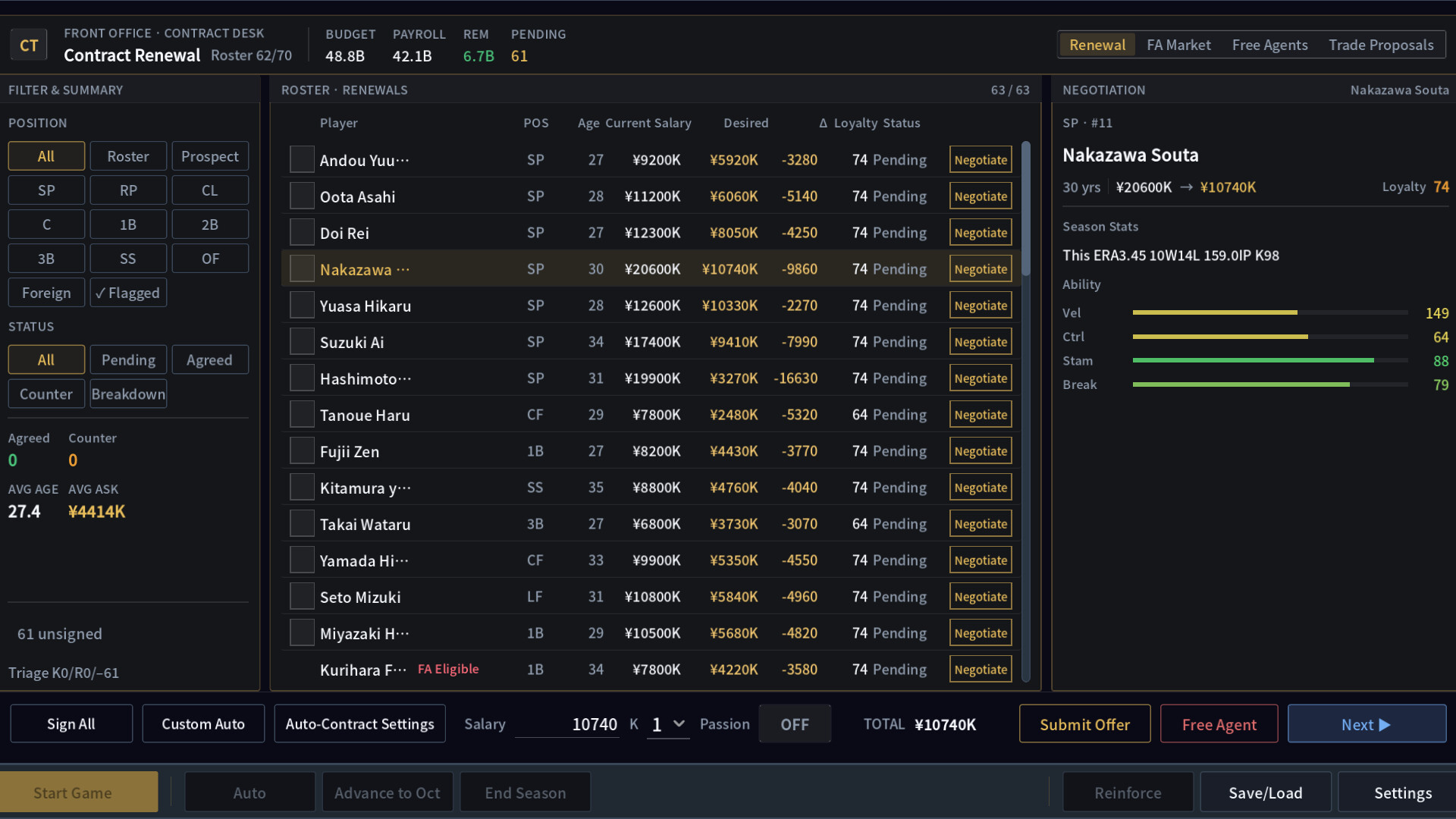Click the Vel ability bar
The height and width of the screenshot is (819, 1456).
click(1270, 312)
